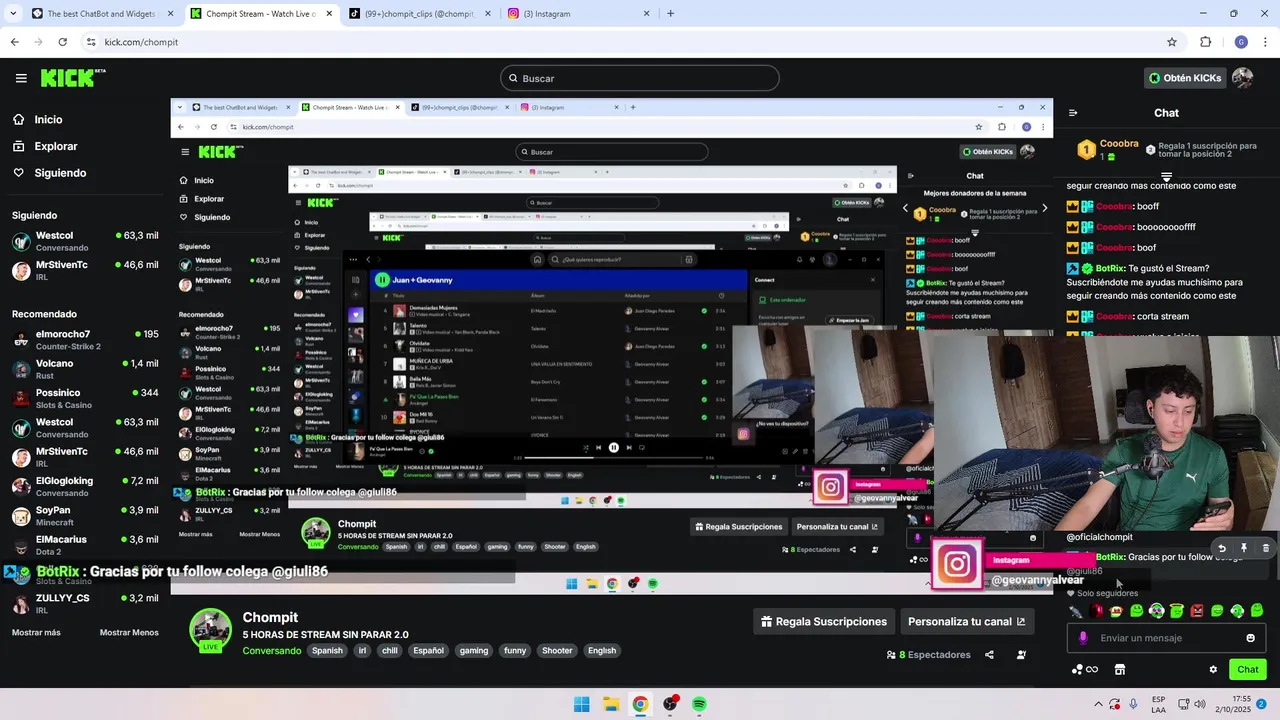Open Inicio in the sidebar
The width and height of the screenshot is (1280, 720).
coord(37,119)
